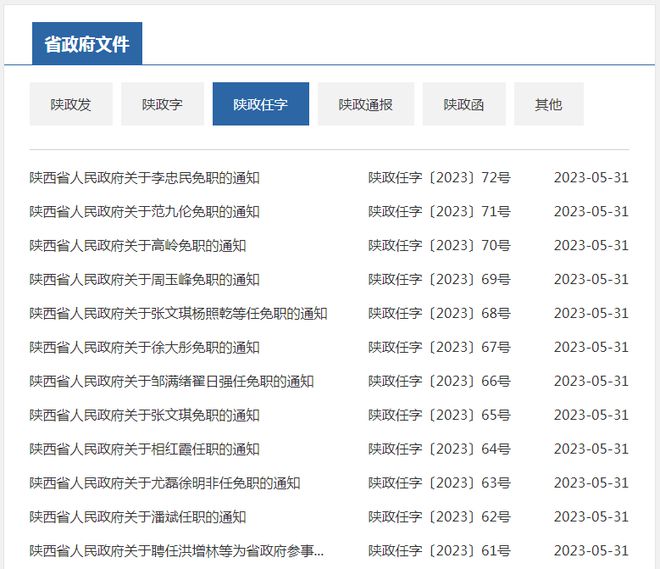Open the notice about 李忠民免职
The height and width of the screenshot is (569, 660).
pyautogui.click(x=144, y=178)
